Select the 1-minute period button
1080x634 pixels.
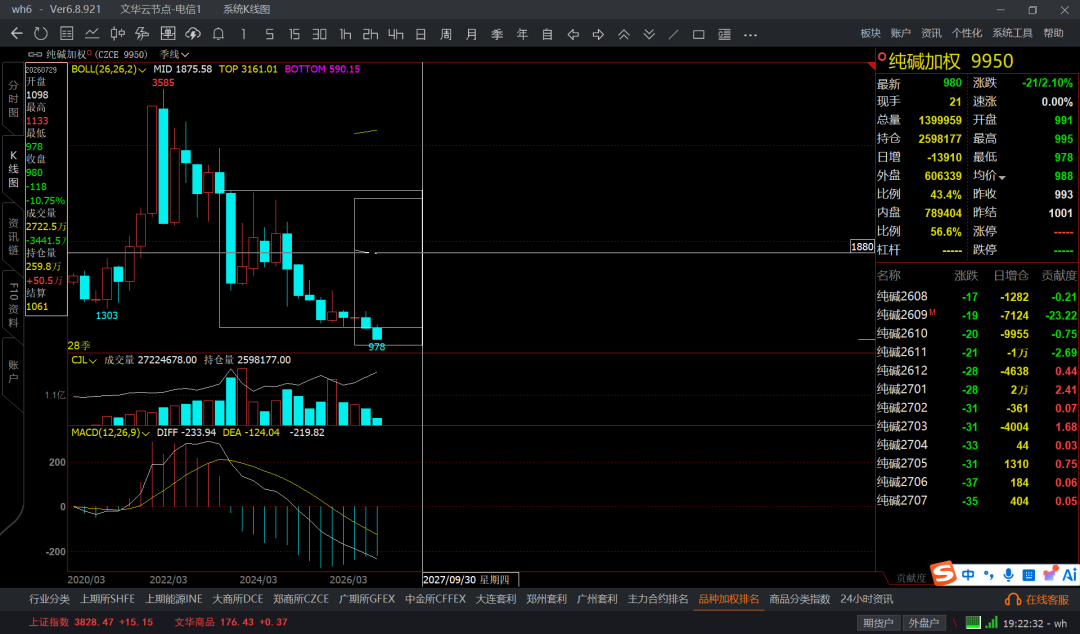click(243, 34)
